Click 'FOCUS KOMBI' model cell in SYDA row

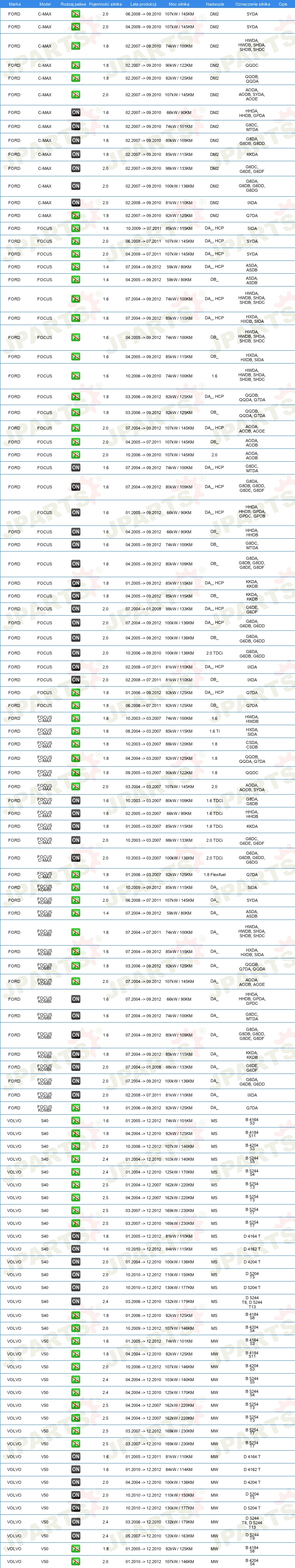pos(45,900)
